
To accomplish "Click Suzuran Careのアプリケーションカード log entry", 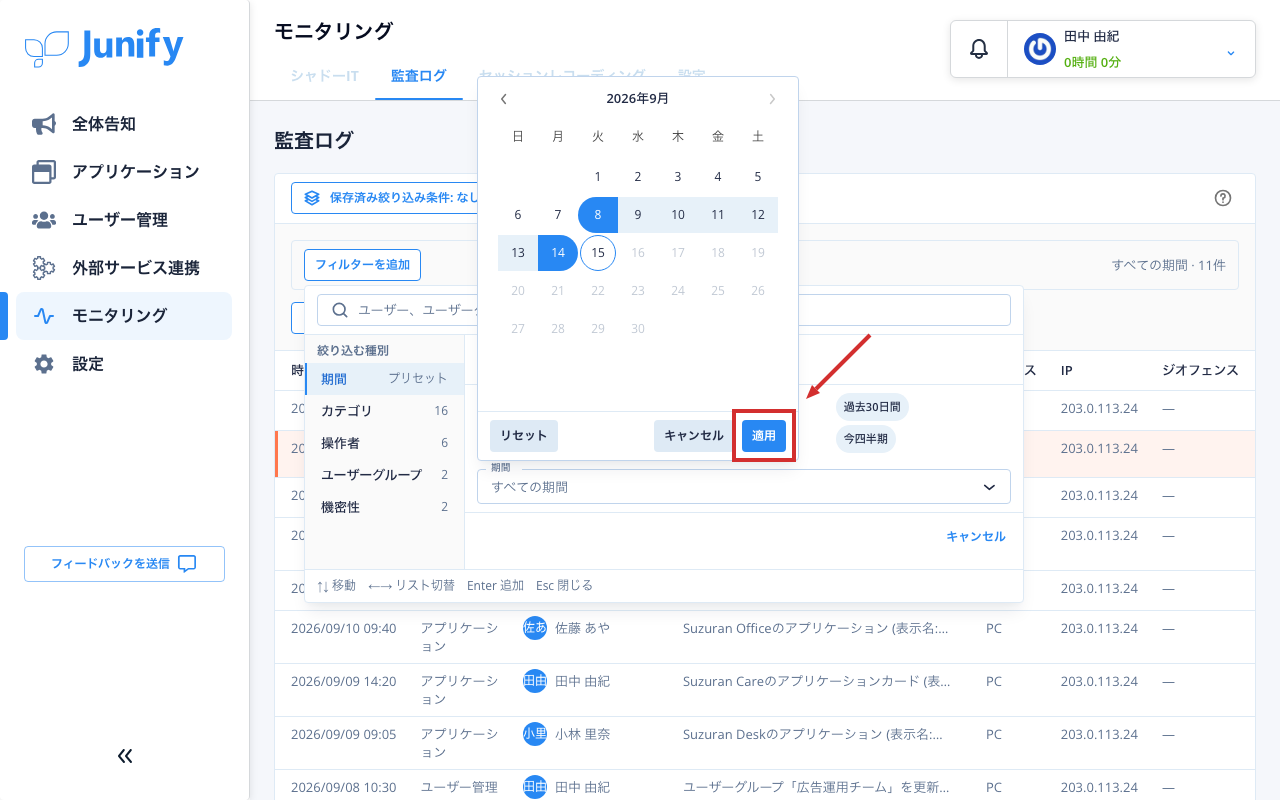I will point(817,681).
